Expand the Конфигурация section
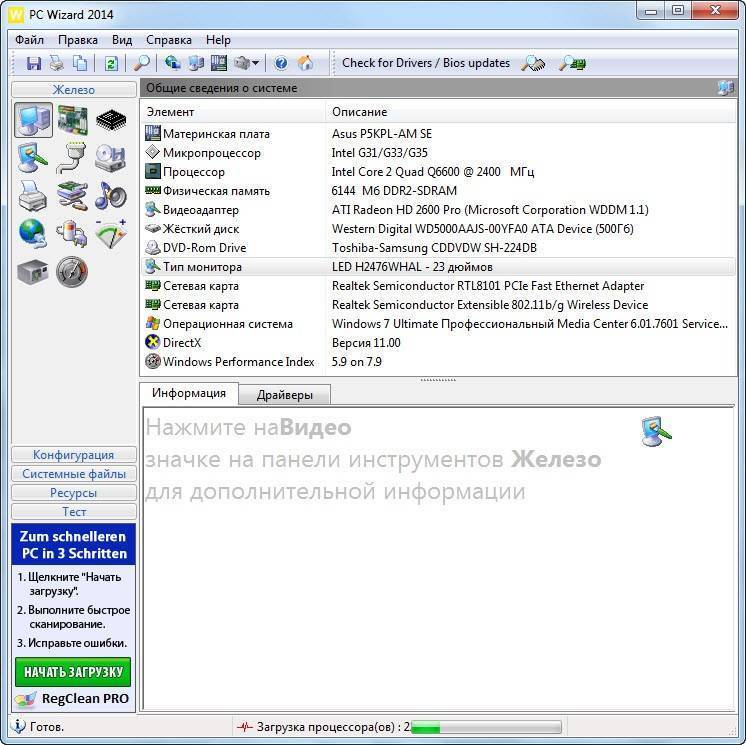Image resolution: width=746 pixels, height=745 pixels. (x=74, y=455)
